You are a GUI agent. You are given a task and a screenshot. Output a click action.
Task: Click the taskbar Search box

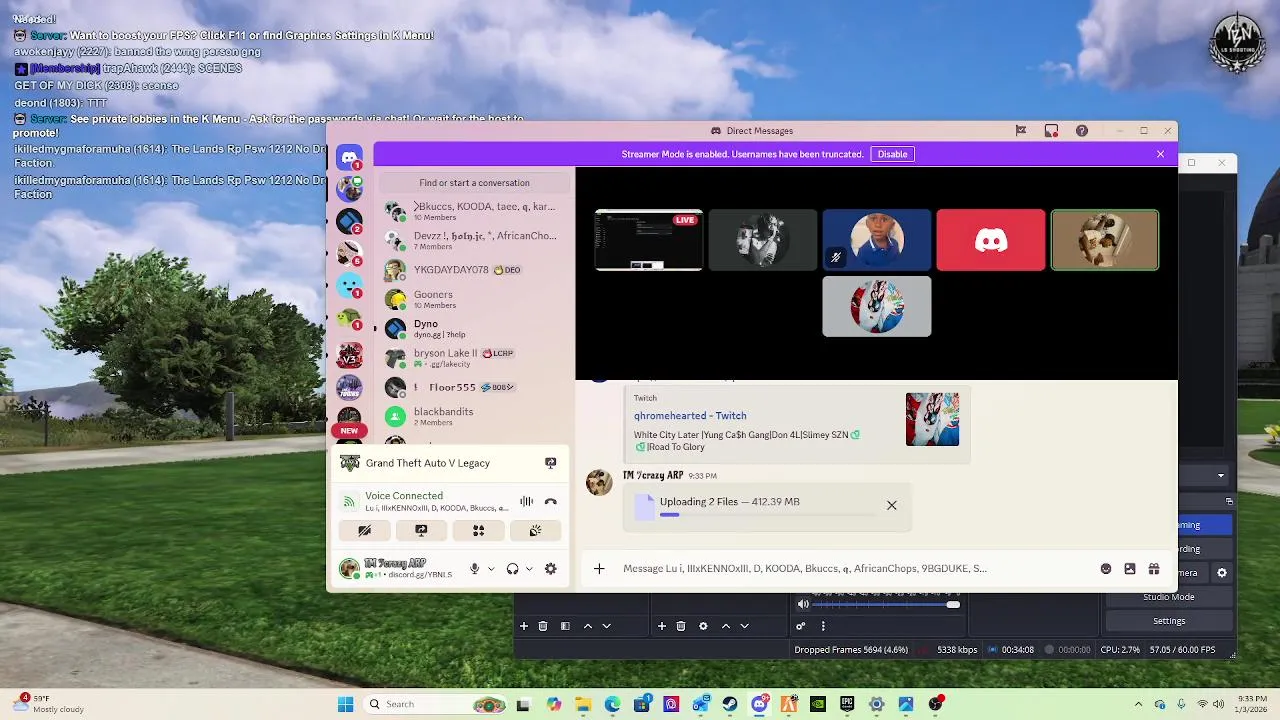[434, 704]
